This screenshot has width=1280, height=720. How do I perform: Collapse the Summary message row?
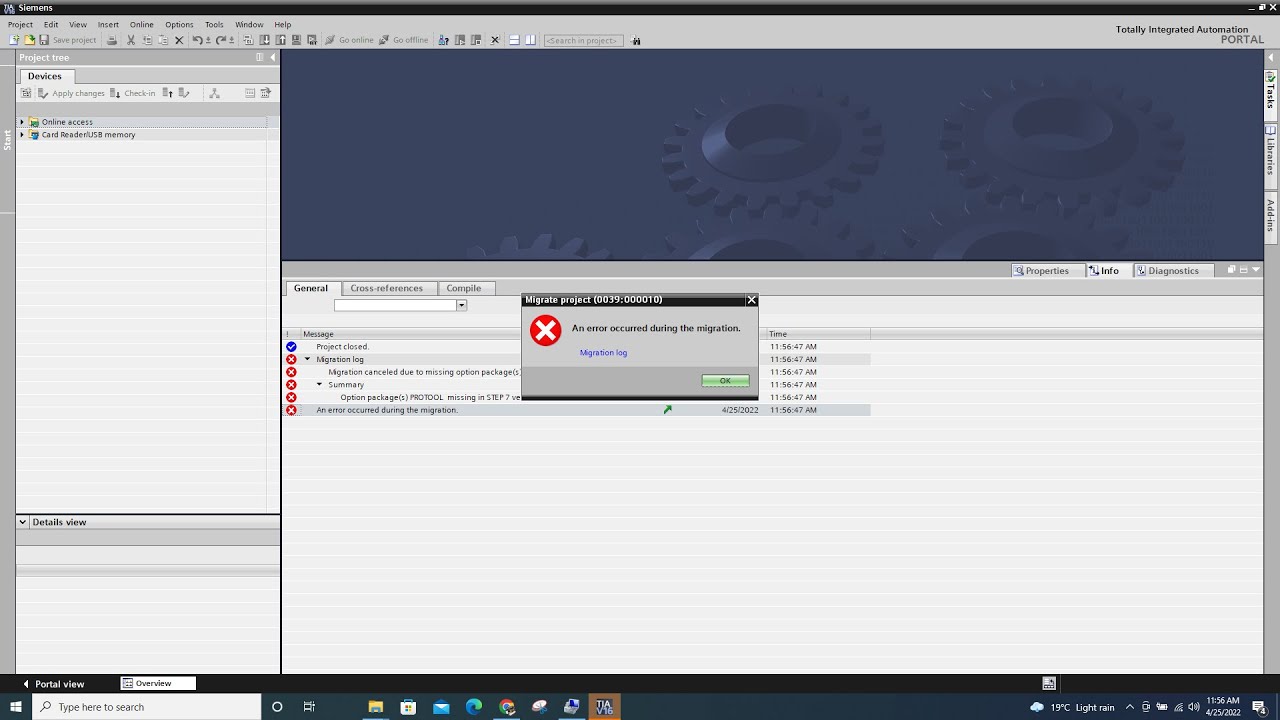click(319, 384)
